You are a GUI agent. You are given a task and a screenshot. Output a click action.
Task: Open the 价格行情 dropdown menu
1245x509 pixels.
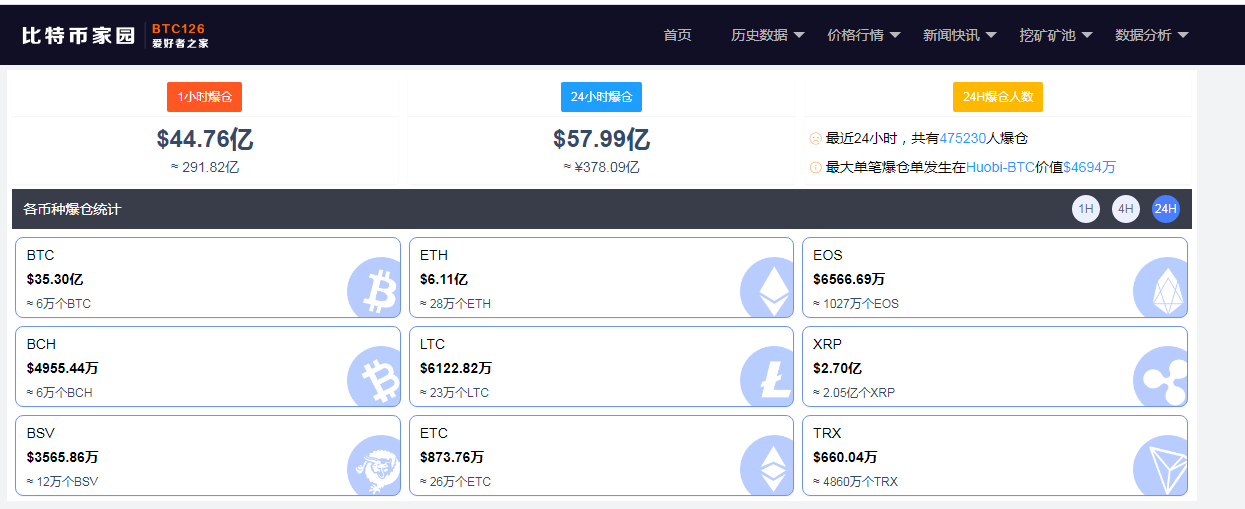(863, 35)
